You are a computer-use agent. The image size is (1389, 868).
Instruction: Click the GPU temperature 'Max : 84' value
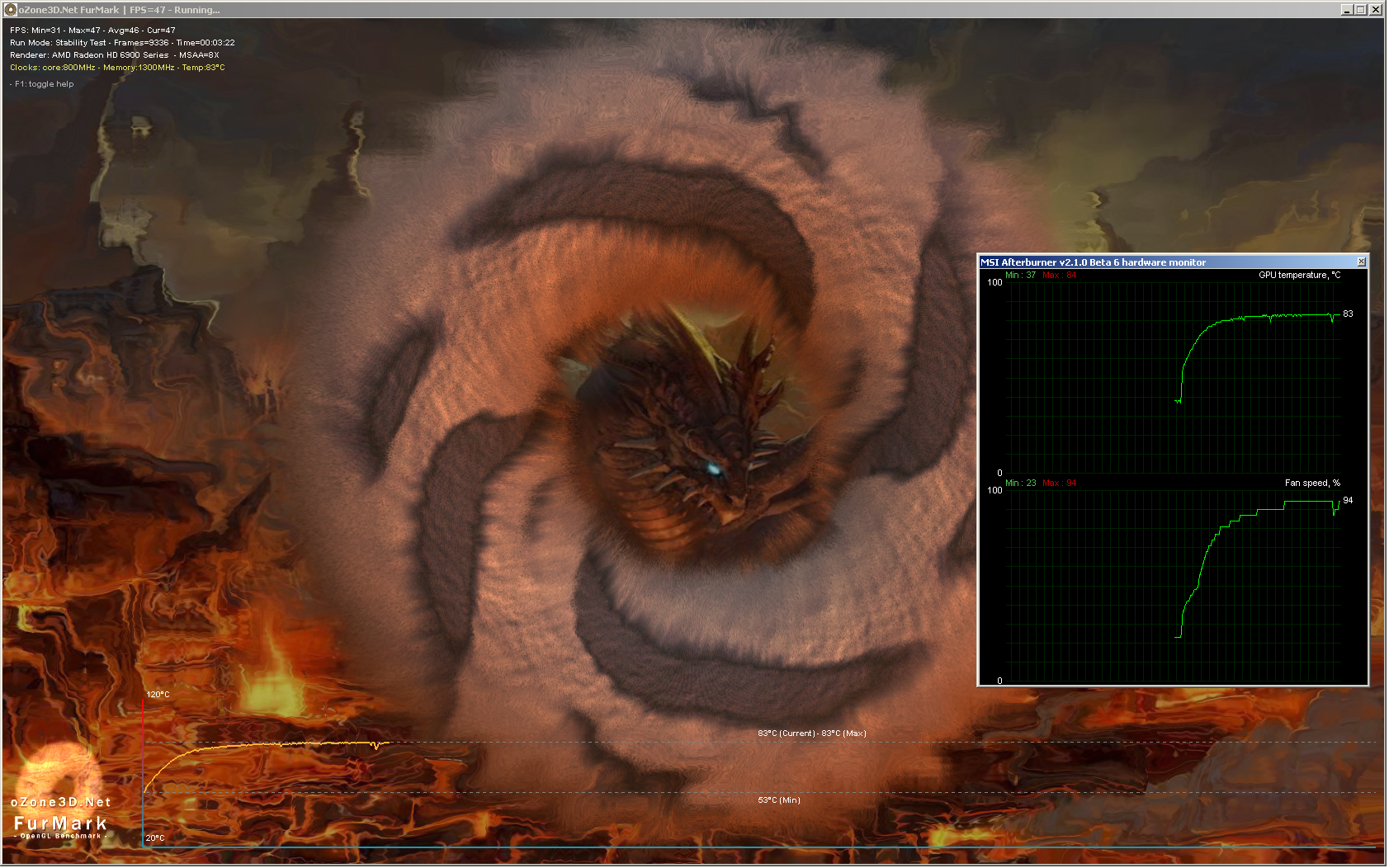(x=1060, y=276)
